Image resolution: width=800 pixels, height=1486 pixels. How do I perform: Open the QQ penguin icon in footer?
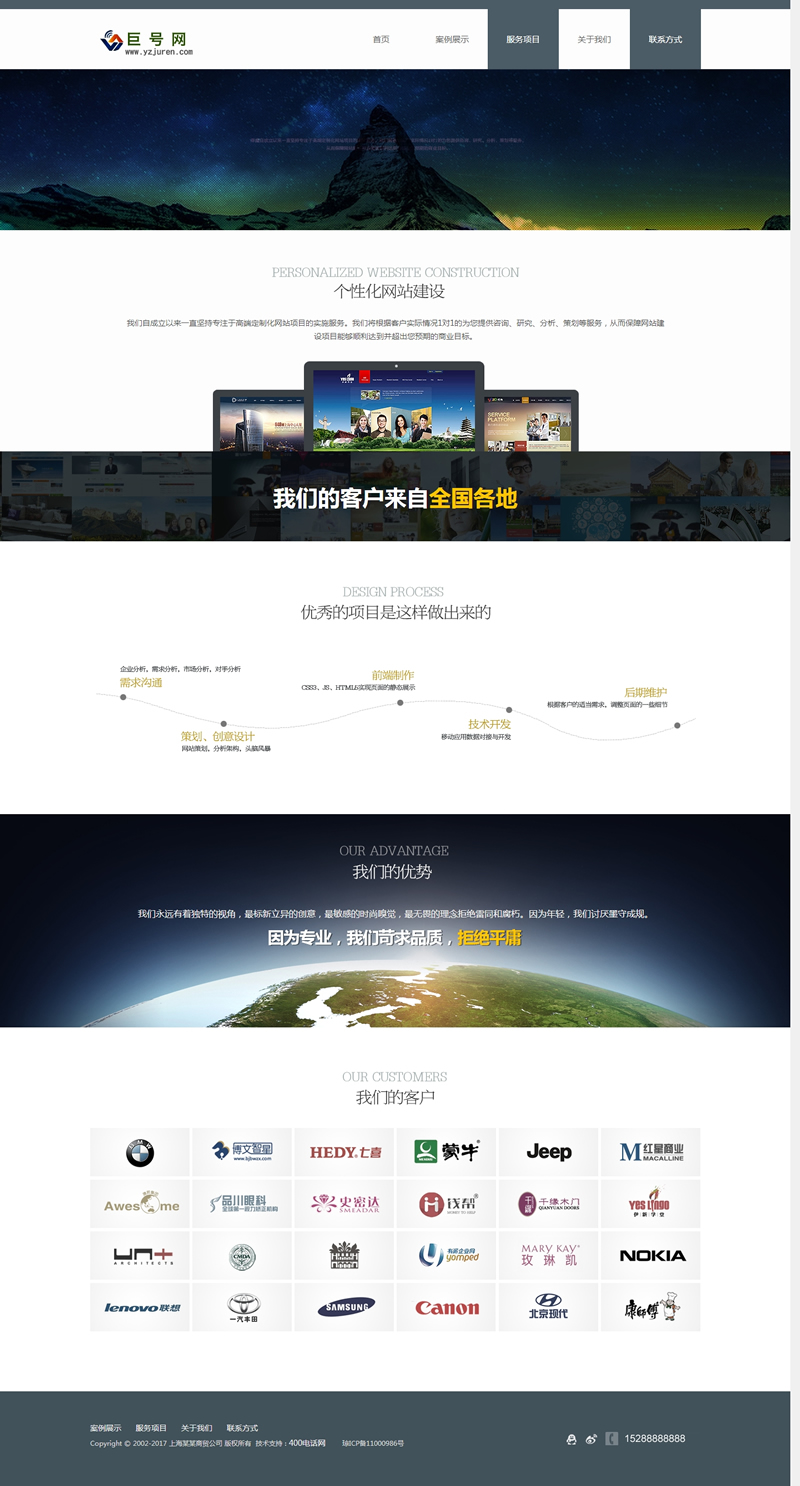(571, 1439)
